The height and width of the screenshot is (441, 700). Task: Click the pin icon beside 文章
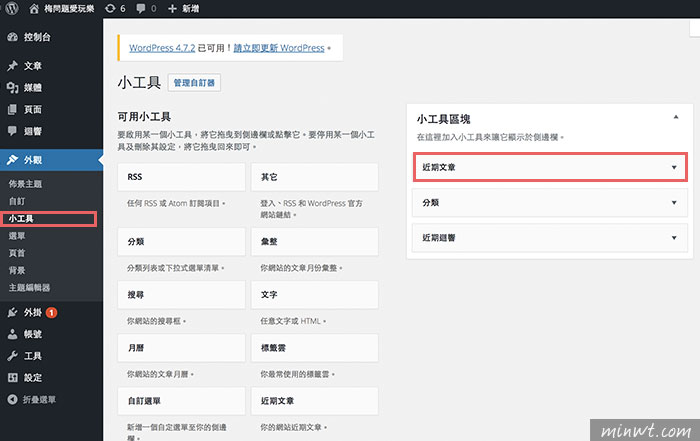point(12,66)
